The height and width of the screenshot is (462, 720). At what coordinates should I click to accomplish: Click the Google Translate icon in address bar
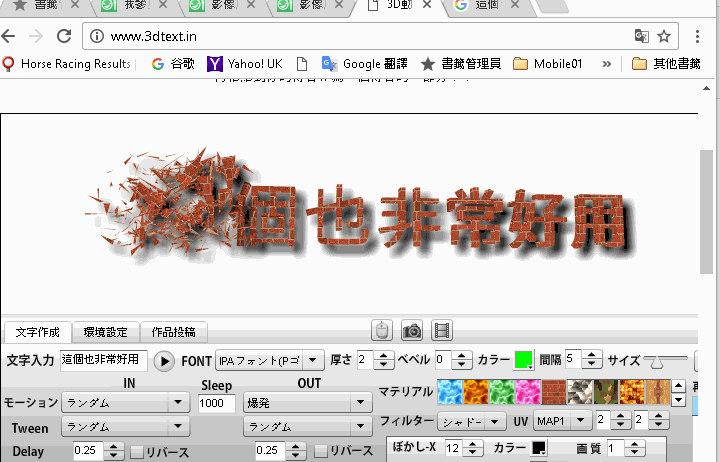[641, 37]
